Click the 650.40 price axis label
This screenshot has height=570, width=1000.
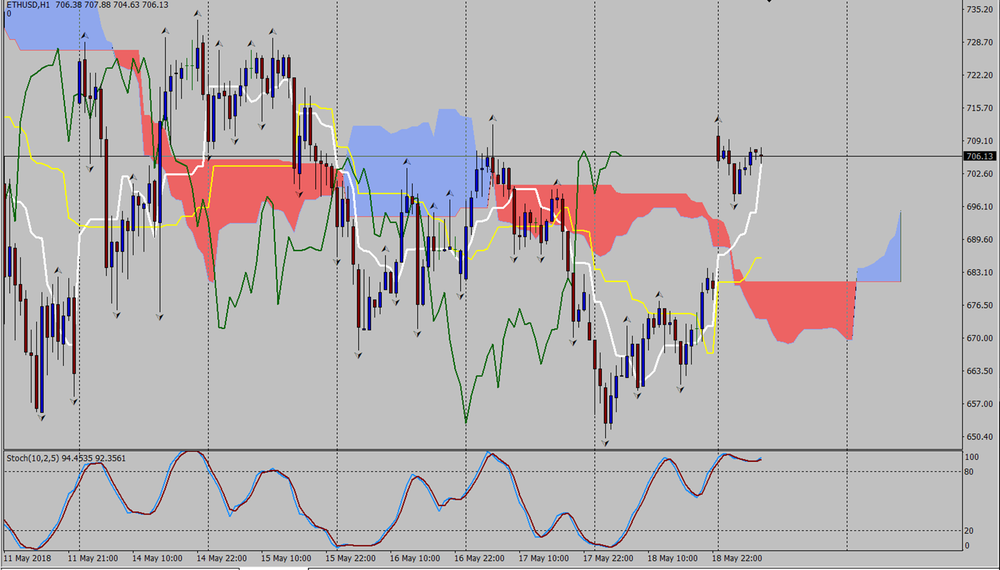click(x=979, y=437)
